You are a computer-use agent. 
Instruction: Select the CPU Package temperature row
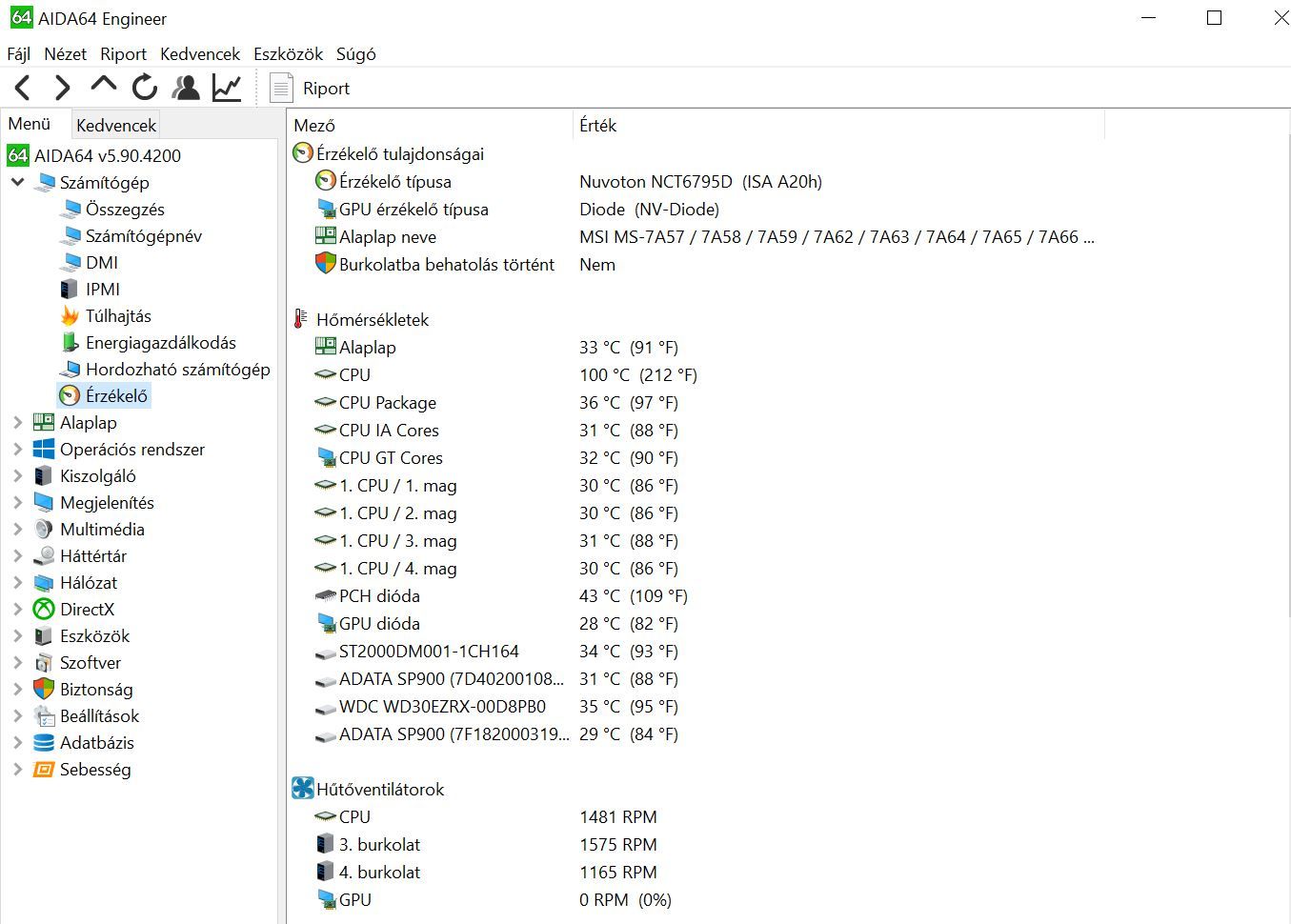[x=696, y=402]
